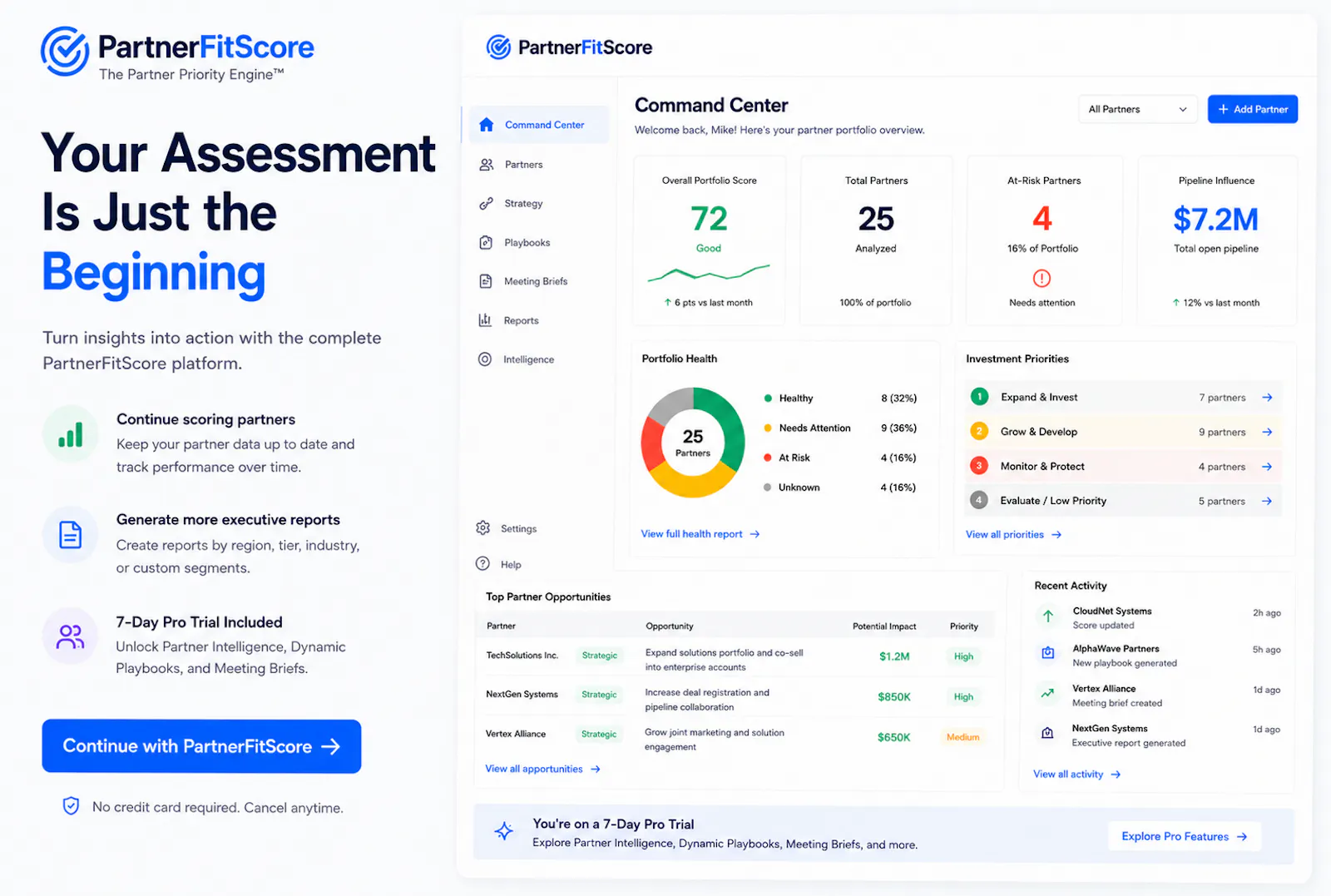
Task: Click the red At Risk legend dot
Action: (768, 458)
